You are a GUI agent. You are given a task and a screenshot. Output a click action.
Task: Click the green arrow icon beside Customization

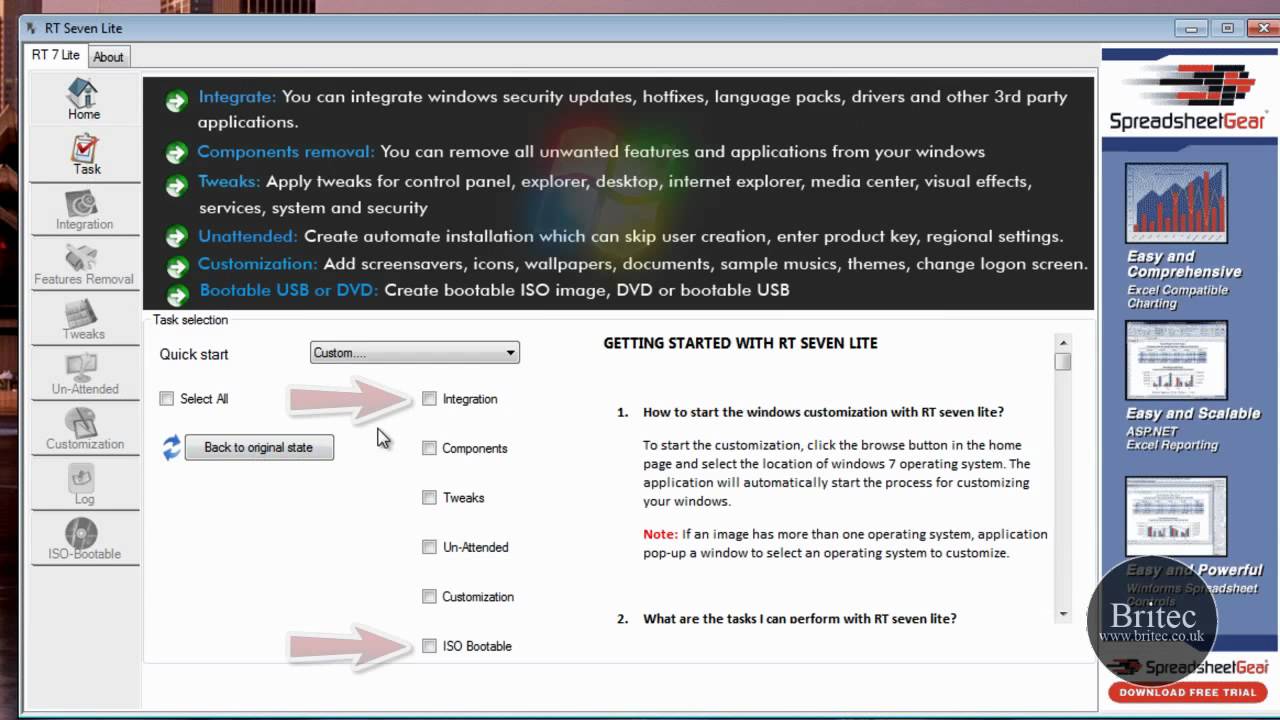pyautogui.click(x=176, y=266)
